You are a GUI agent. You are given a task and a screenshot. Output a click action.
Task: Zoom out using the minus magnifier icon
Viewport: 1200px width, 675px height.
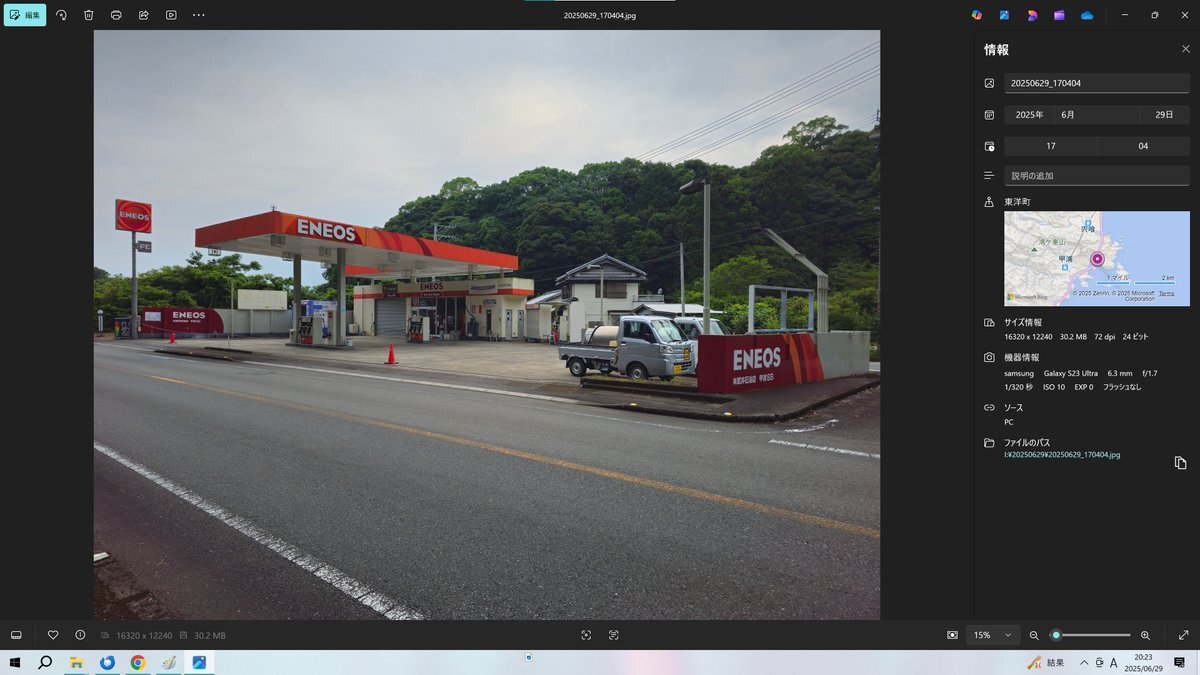click(x=1034, y=635)
